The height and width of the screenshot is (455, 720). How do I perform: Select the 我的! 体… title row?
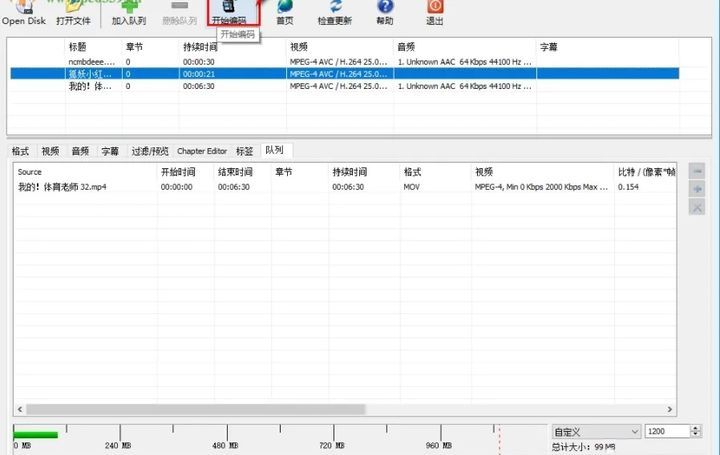click(x=344, y=86)
